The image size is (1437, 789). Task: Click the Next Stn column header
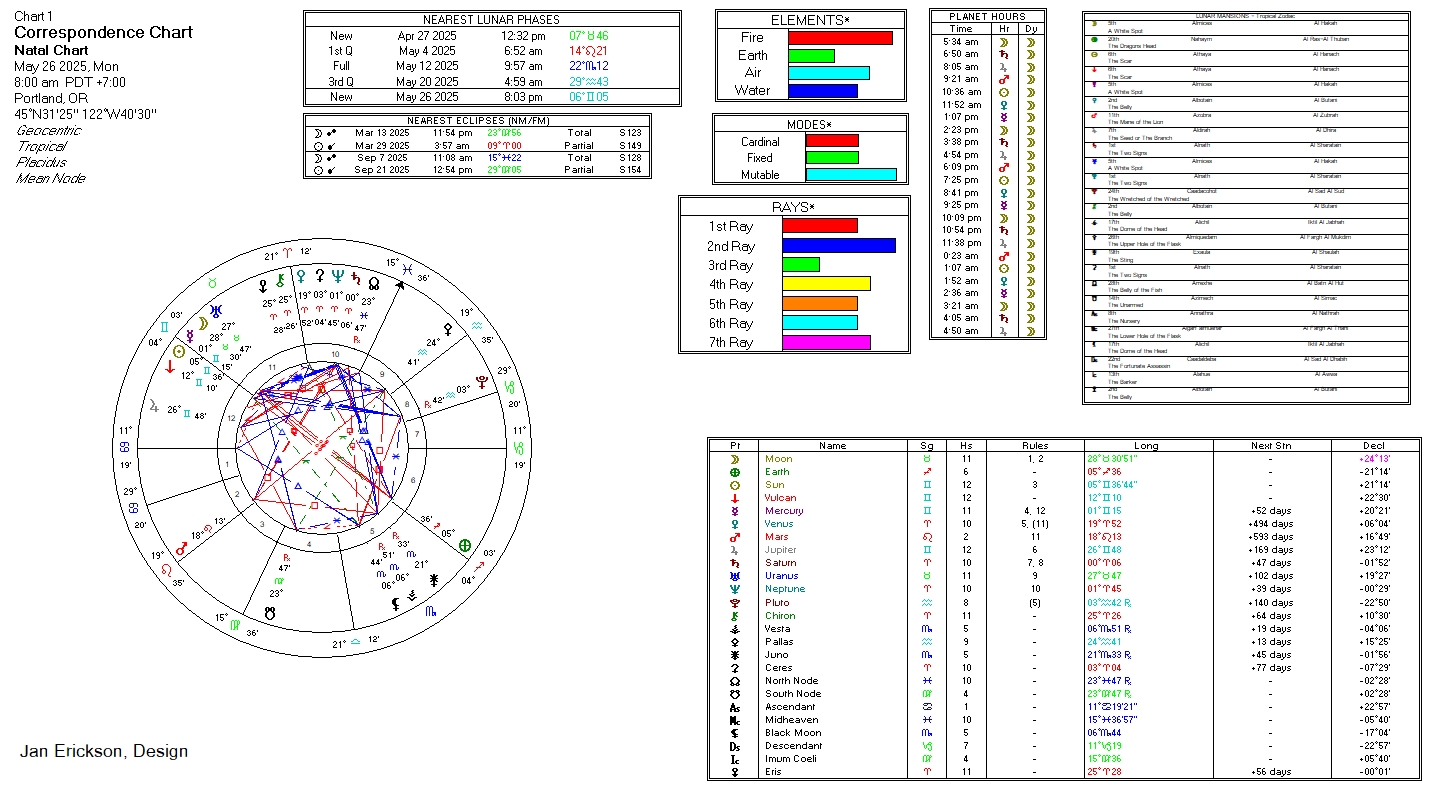[1270, 446]
